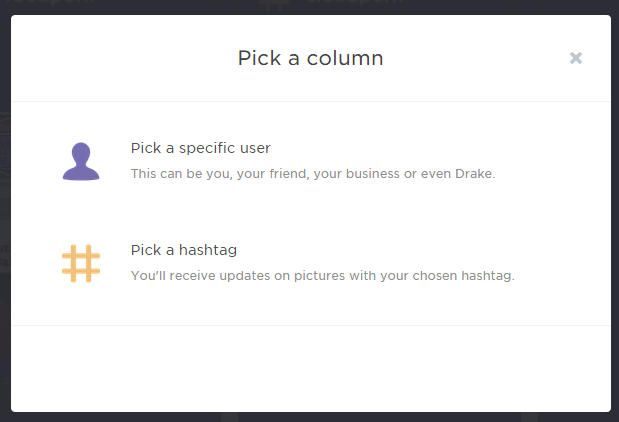
Task: Click the empty footer area of the dialog
Action: click(x=311, y=369)
